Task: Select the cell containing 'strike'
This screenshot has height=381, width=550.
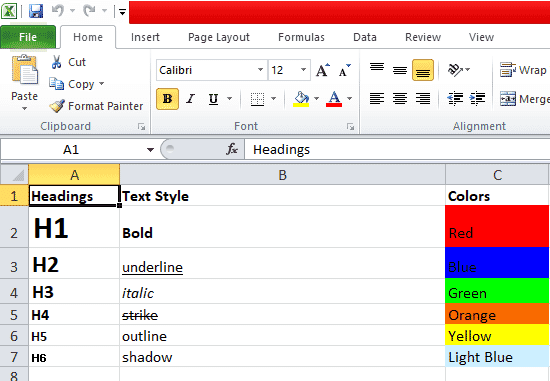Action: coord(282,314)
